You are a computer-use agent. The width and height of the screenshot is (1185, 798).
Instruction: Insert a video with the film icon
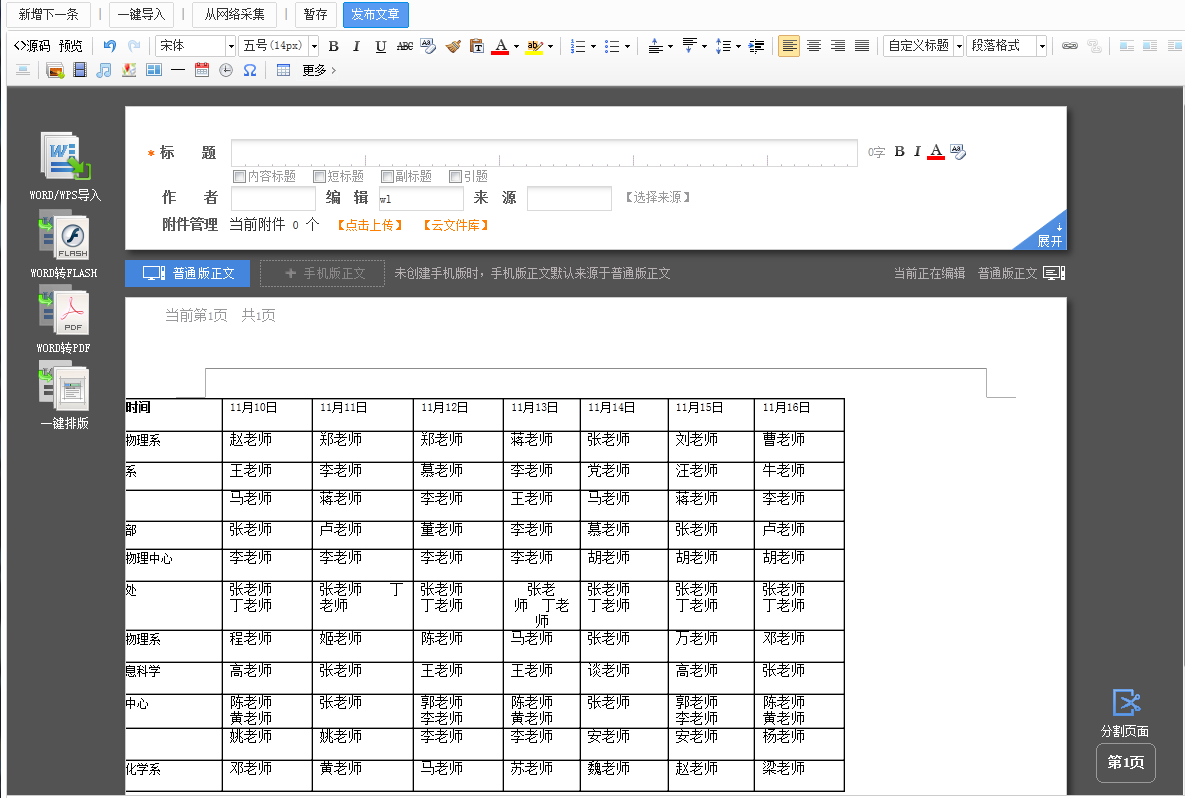79,70
